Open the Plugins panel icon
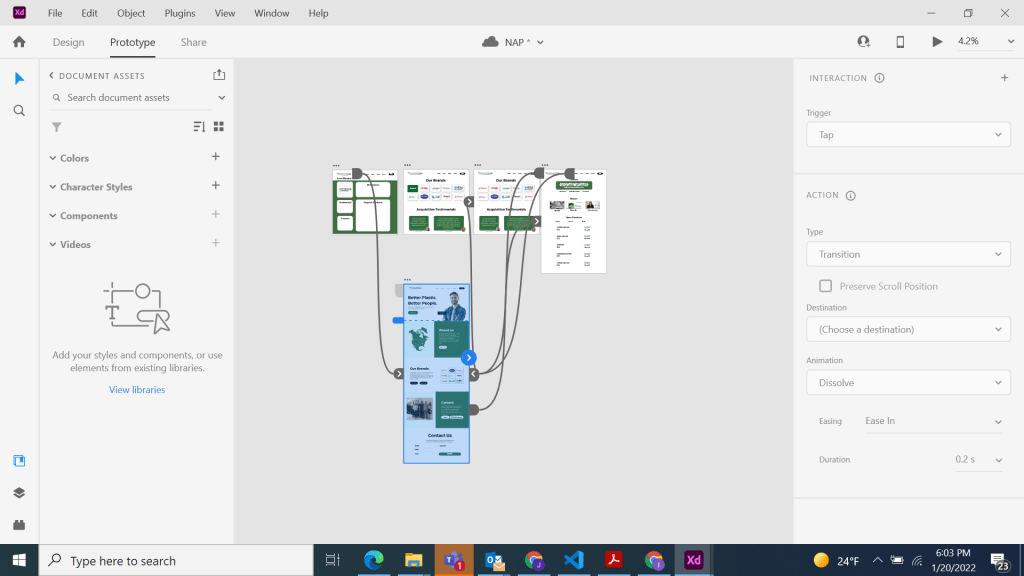Image resolution: width=1024 pixels, height=576 pixels. pyautogui.click(x=19, y=524)
